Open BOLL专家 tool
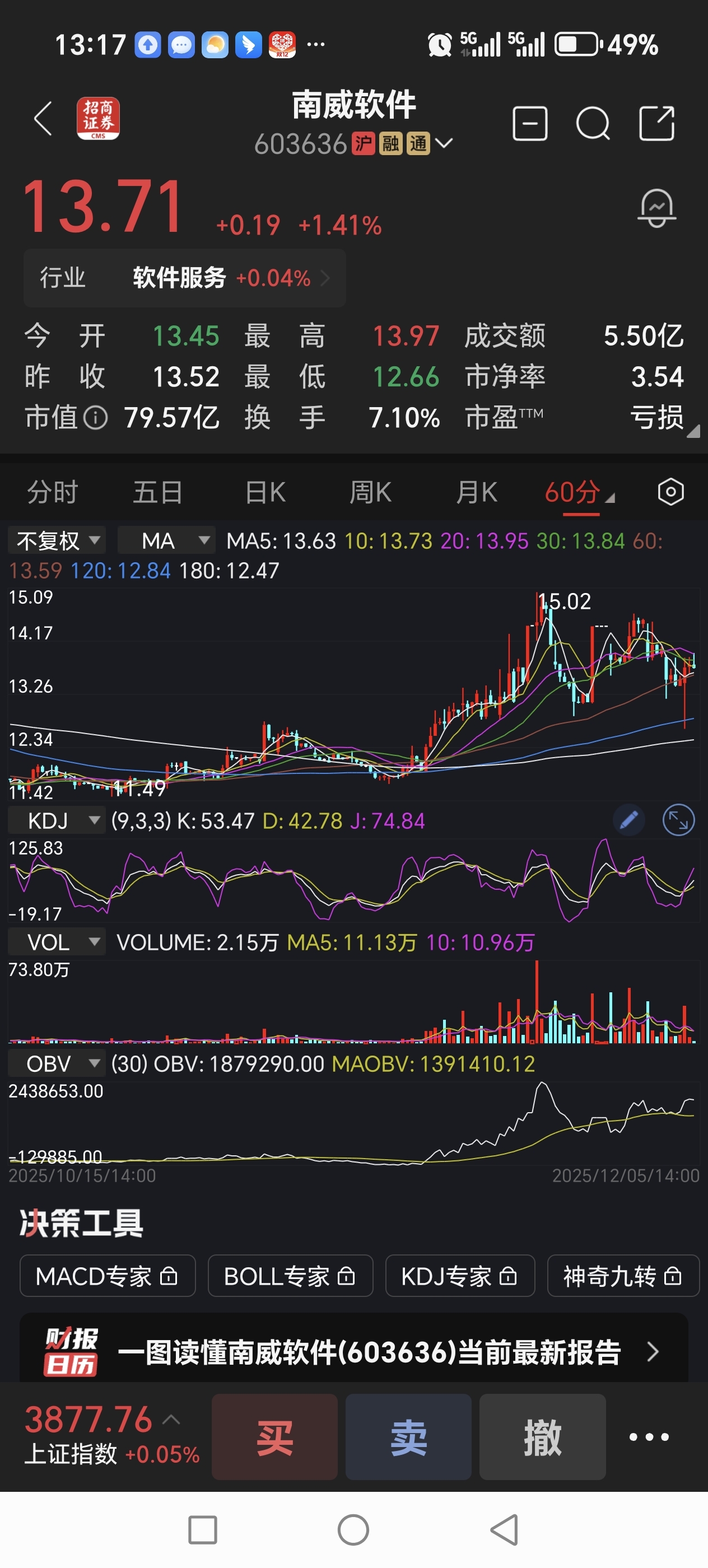The height and width of the screenshot is (1568, 708). click(290, 1276)
